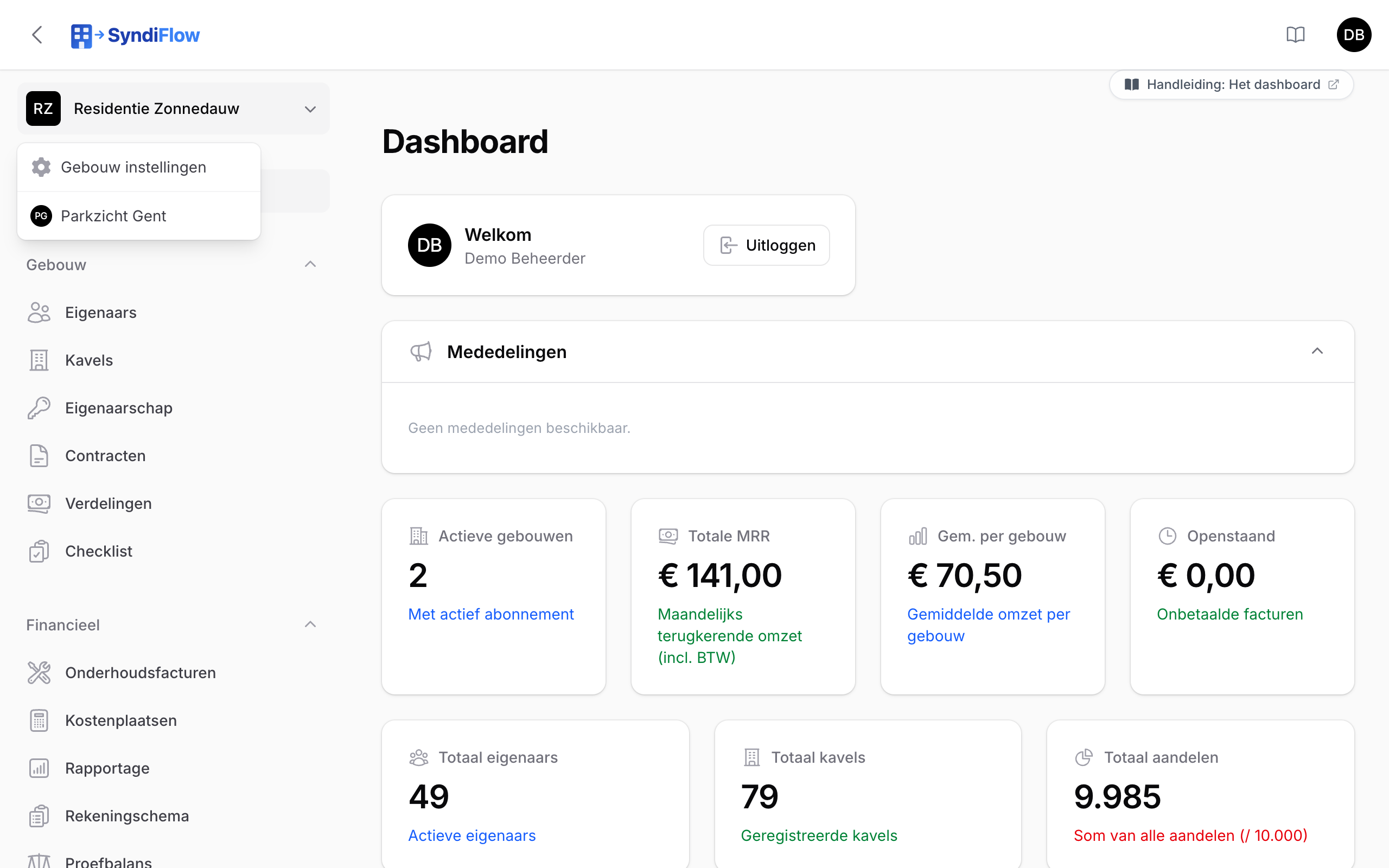Click the Contracten document icon
The image size is (1389, 868).
(39, 456)
